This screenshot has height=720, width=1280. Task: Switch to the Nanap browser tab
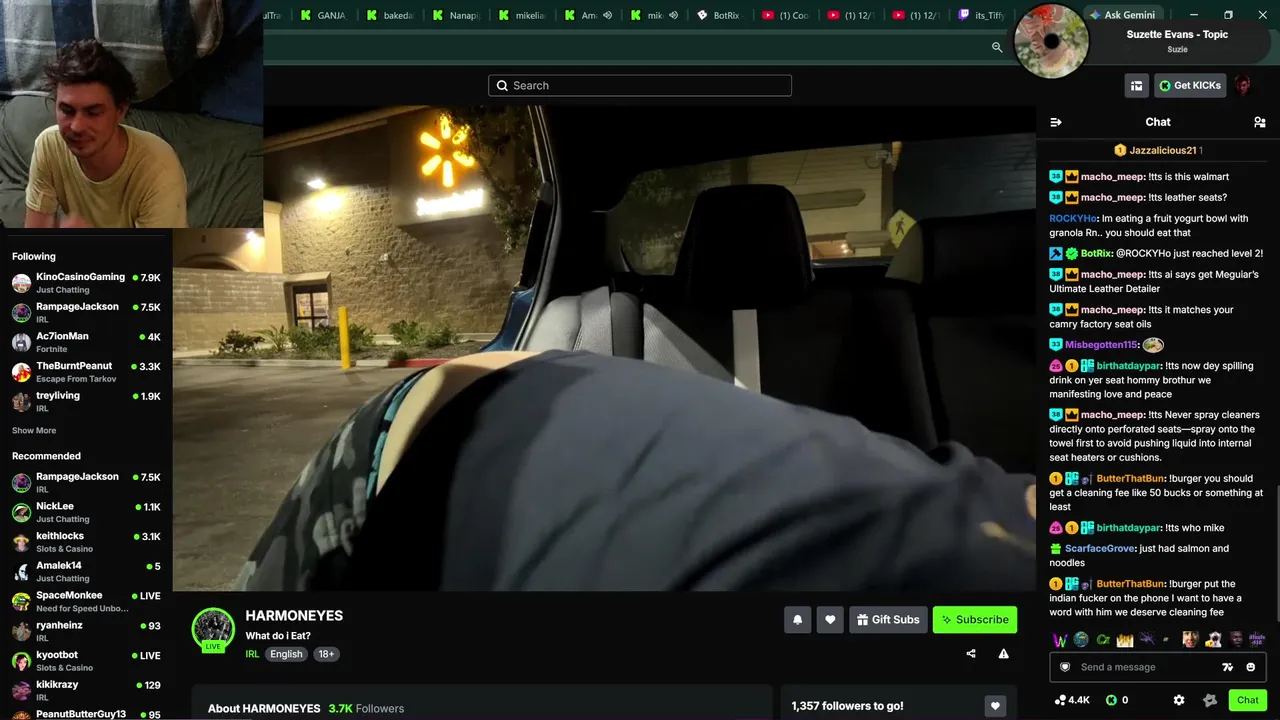click(456, 15)
